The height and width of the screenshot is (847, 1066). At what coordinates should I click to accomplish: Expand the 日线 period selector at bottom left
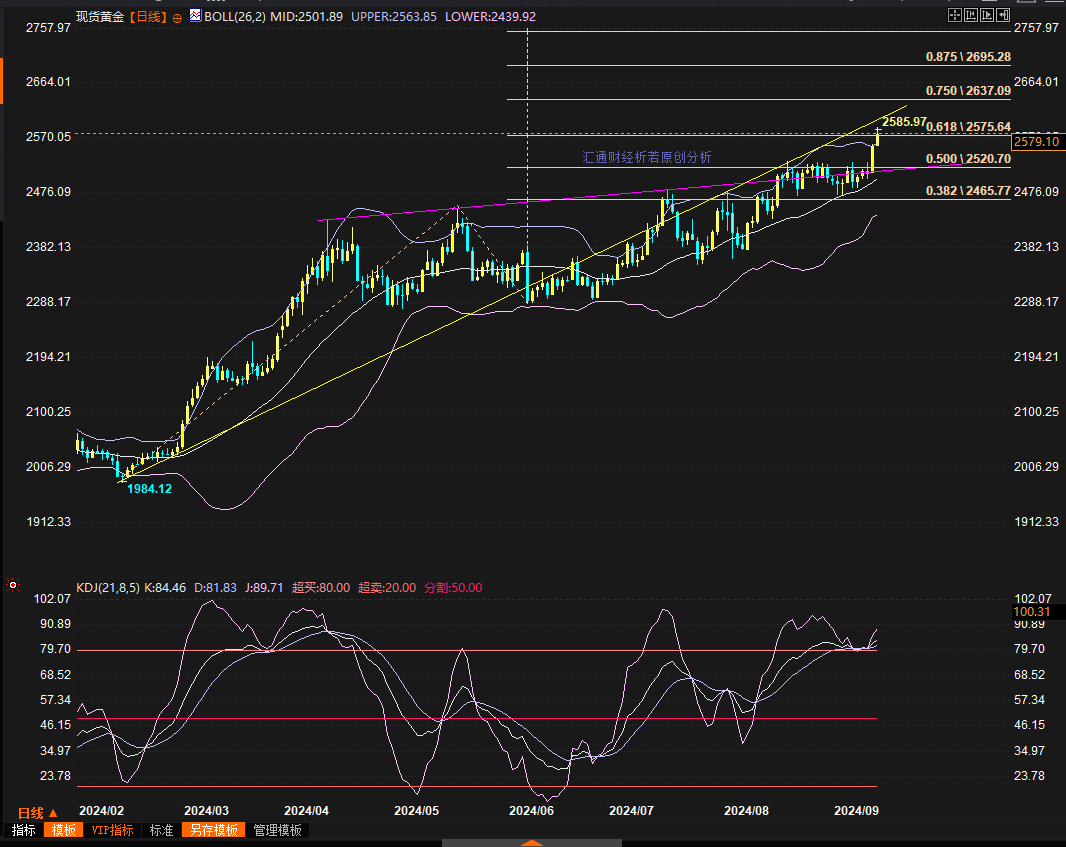click(x=38, y=813)
